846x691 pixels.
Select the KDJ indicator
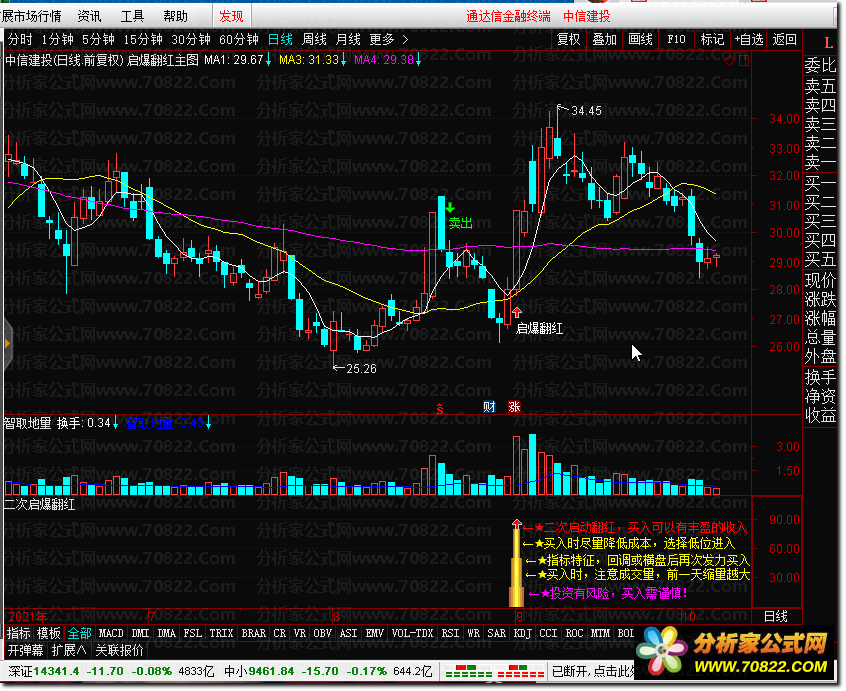522,633
